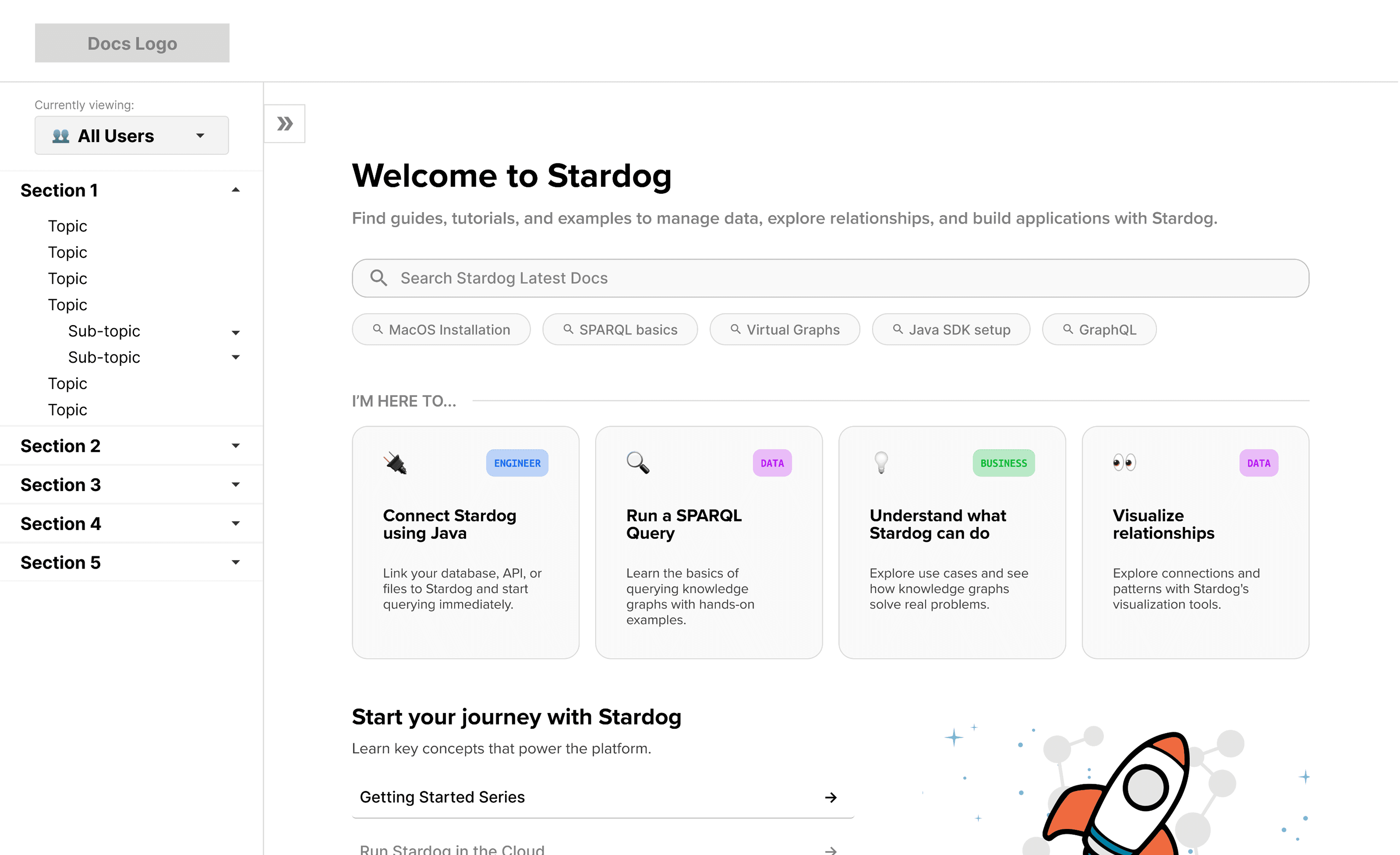The image size is (1400, 855).
Task: Expand the second Sub-topic arrow
Action: coord(236,358)
